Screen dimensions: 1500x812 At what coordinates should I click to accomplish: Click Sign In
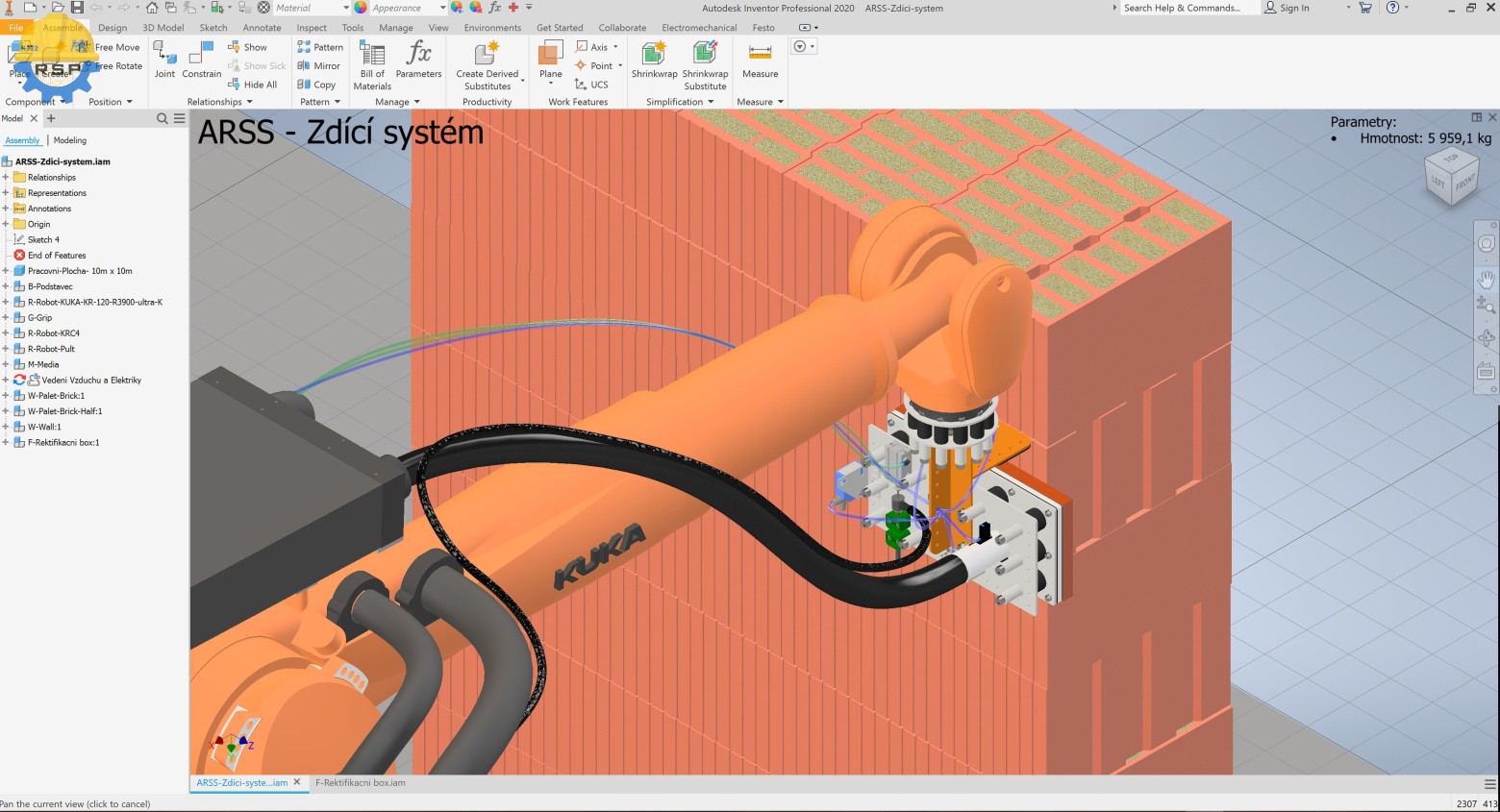point(1287,8)
